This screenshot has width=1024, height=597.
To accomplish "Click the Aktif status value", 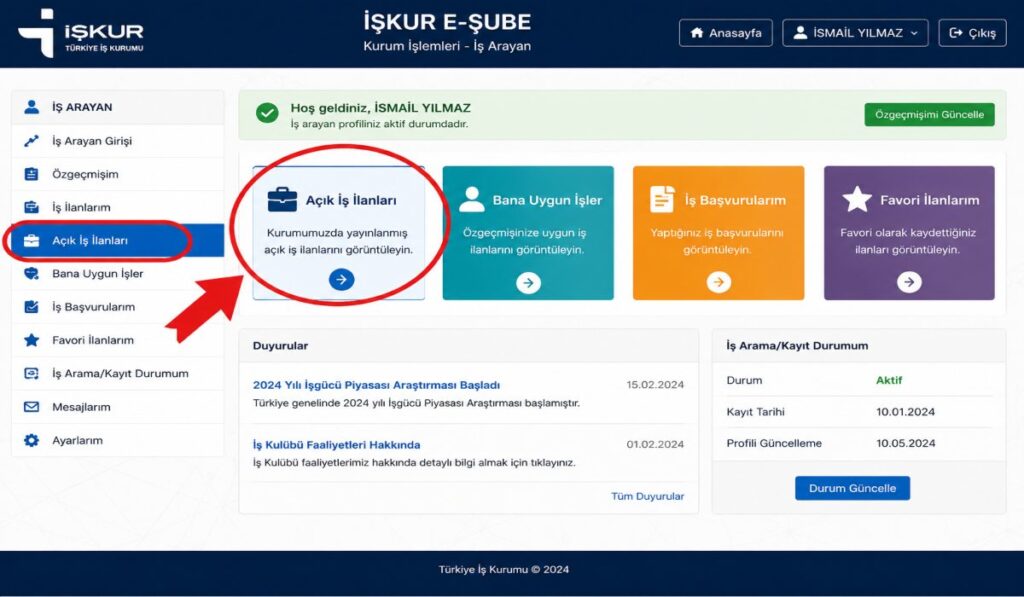I will (889, 380).
